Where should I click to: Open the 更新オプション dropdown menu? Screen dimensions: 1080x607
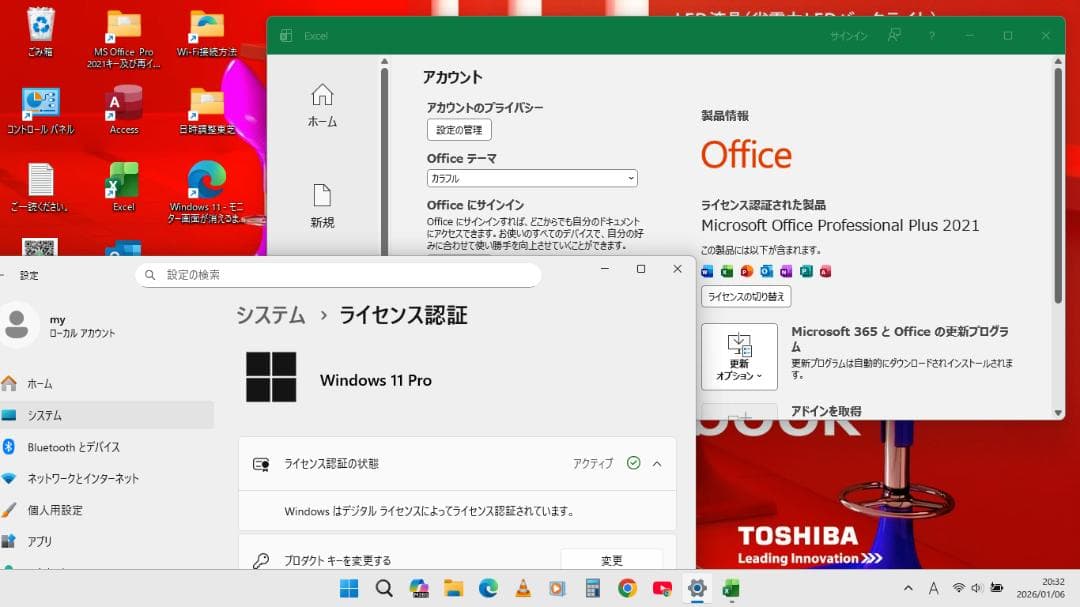[738, 357]
